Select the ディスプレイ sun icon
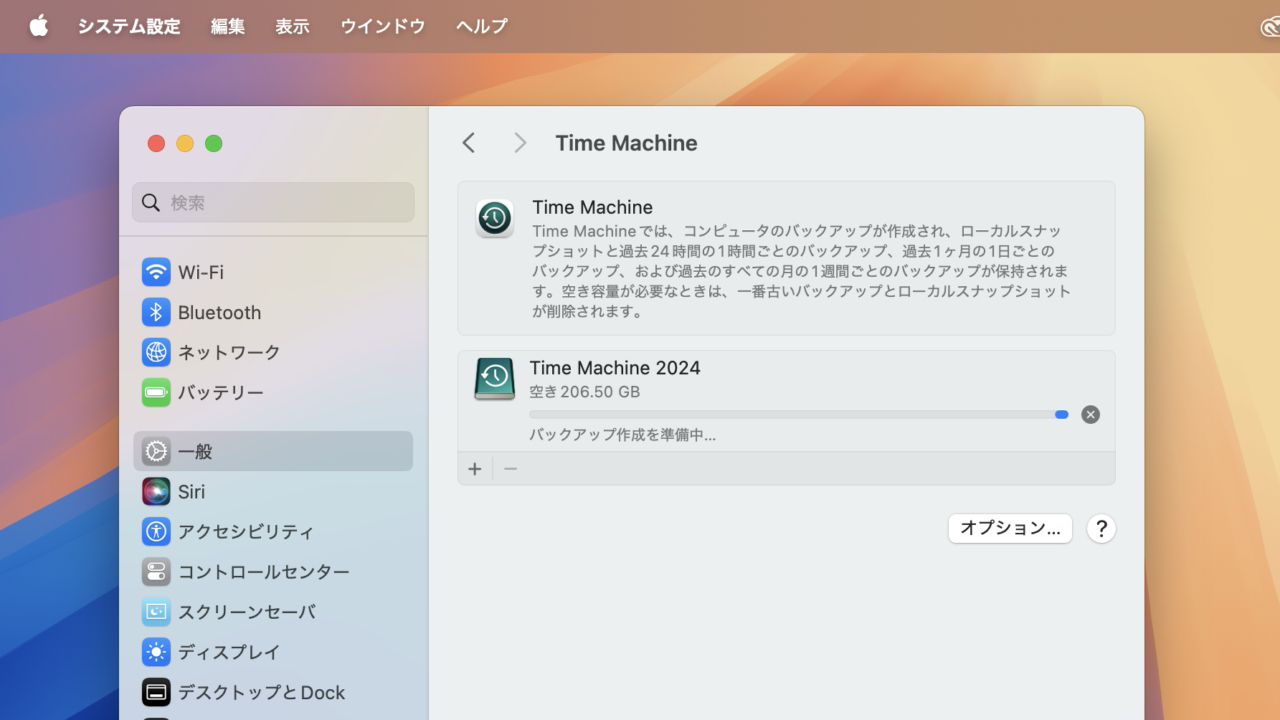The width and height of the screenshot is (1280, 720). coord(156,652)
